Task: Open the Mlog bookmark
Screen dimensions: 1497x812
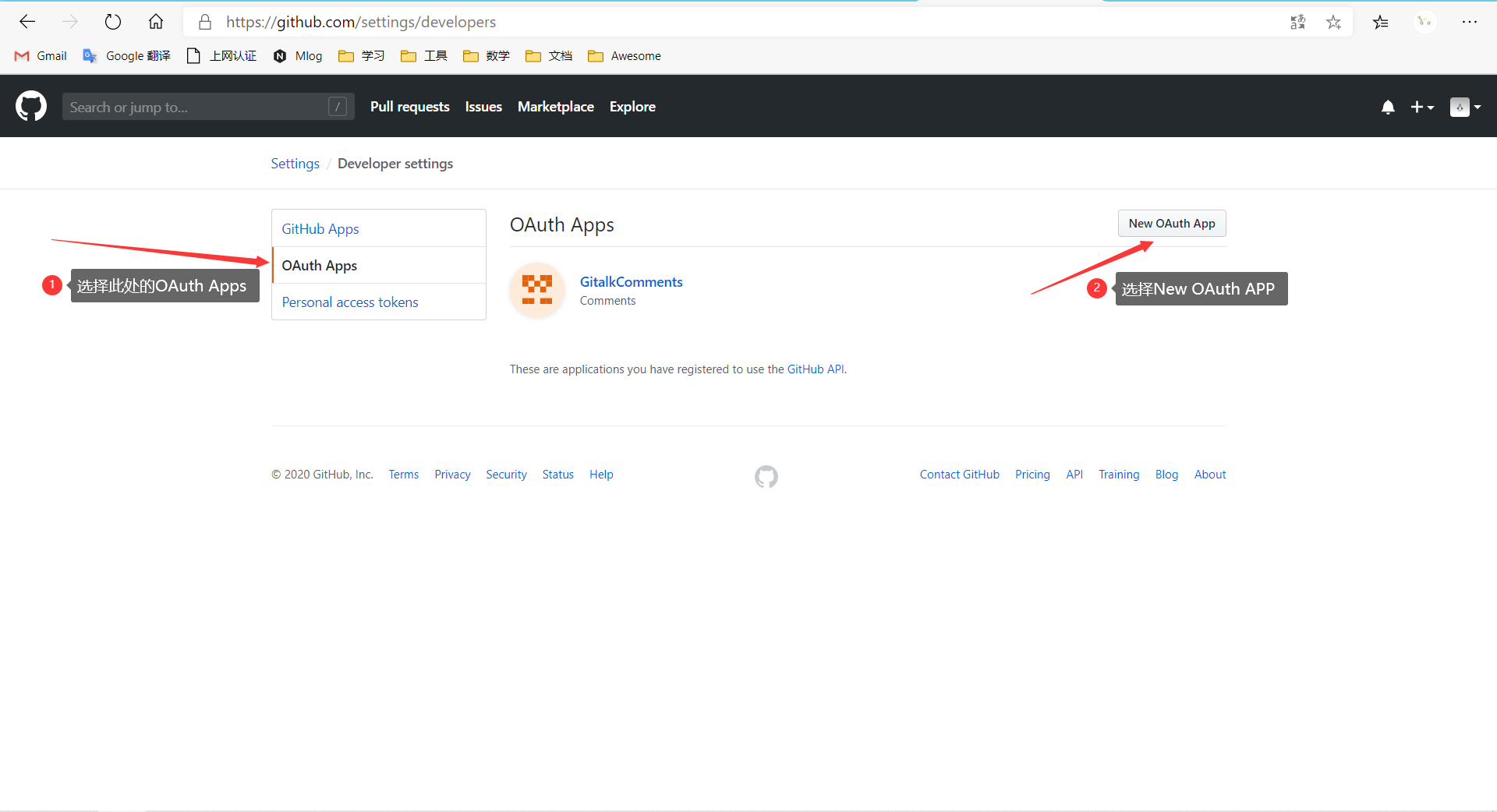Action: point(298,56)
